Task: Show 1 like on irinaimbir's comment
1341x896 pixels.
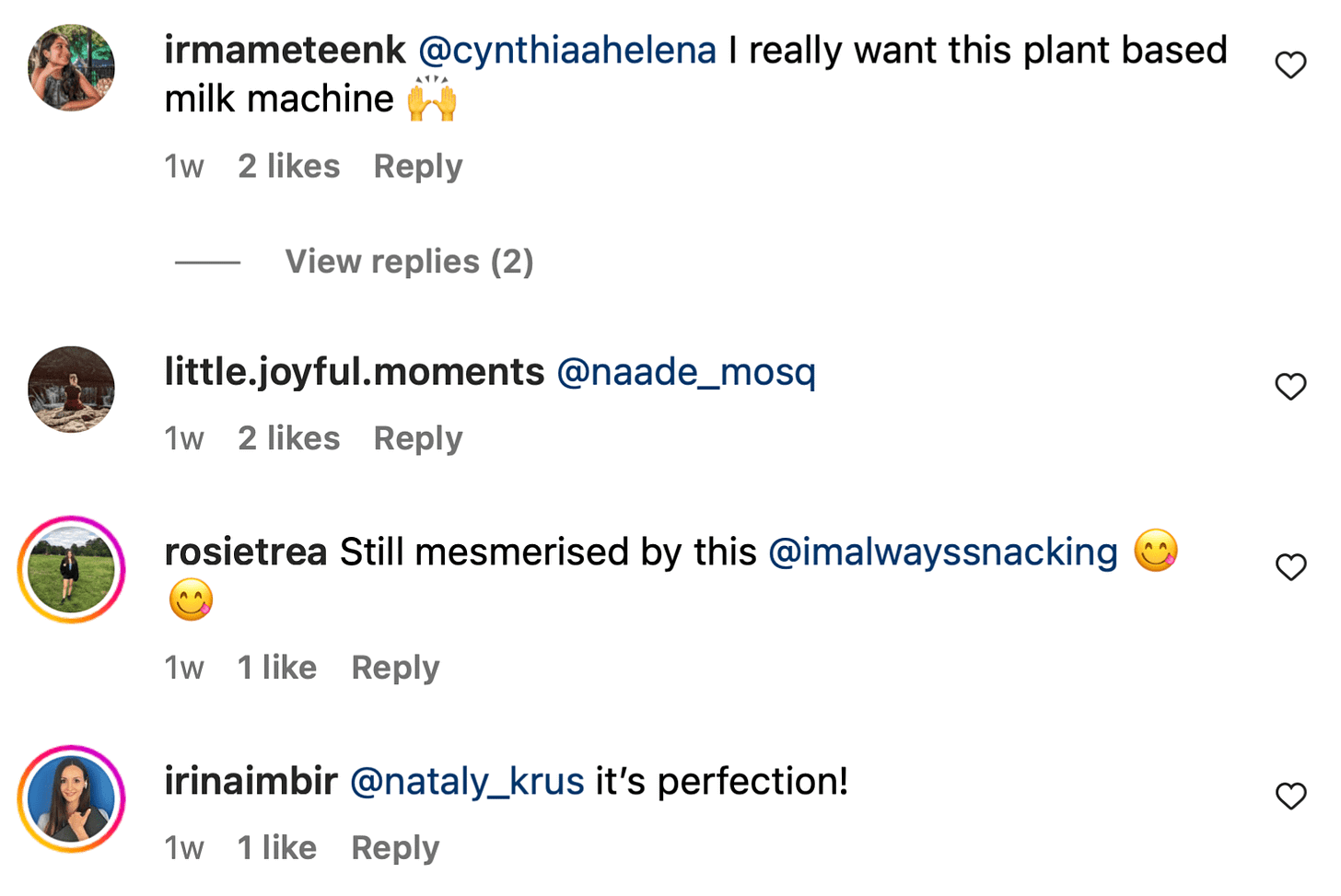Action: pos(276,848)
